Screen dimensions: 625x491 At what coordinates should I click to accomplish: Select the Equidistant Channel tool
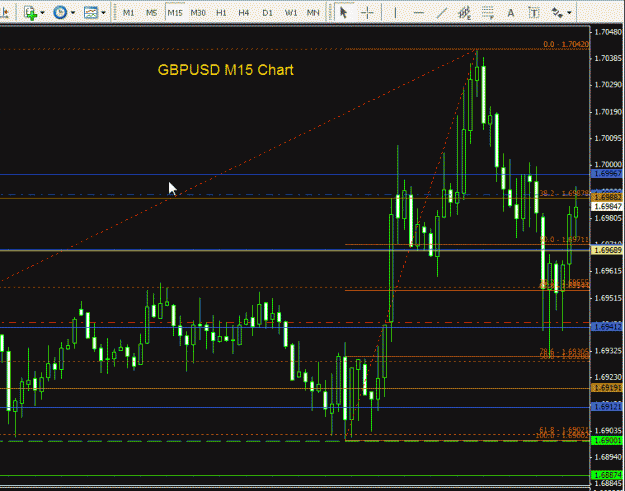[x=464, y=13]
